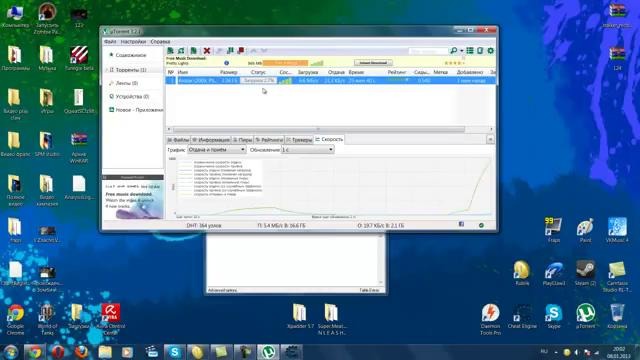The width and height of the screenshot is (640, 360).
Task: Switch to the Трекеры tab
Action: pyautogui.click(x=299, y=140)
